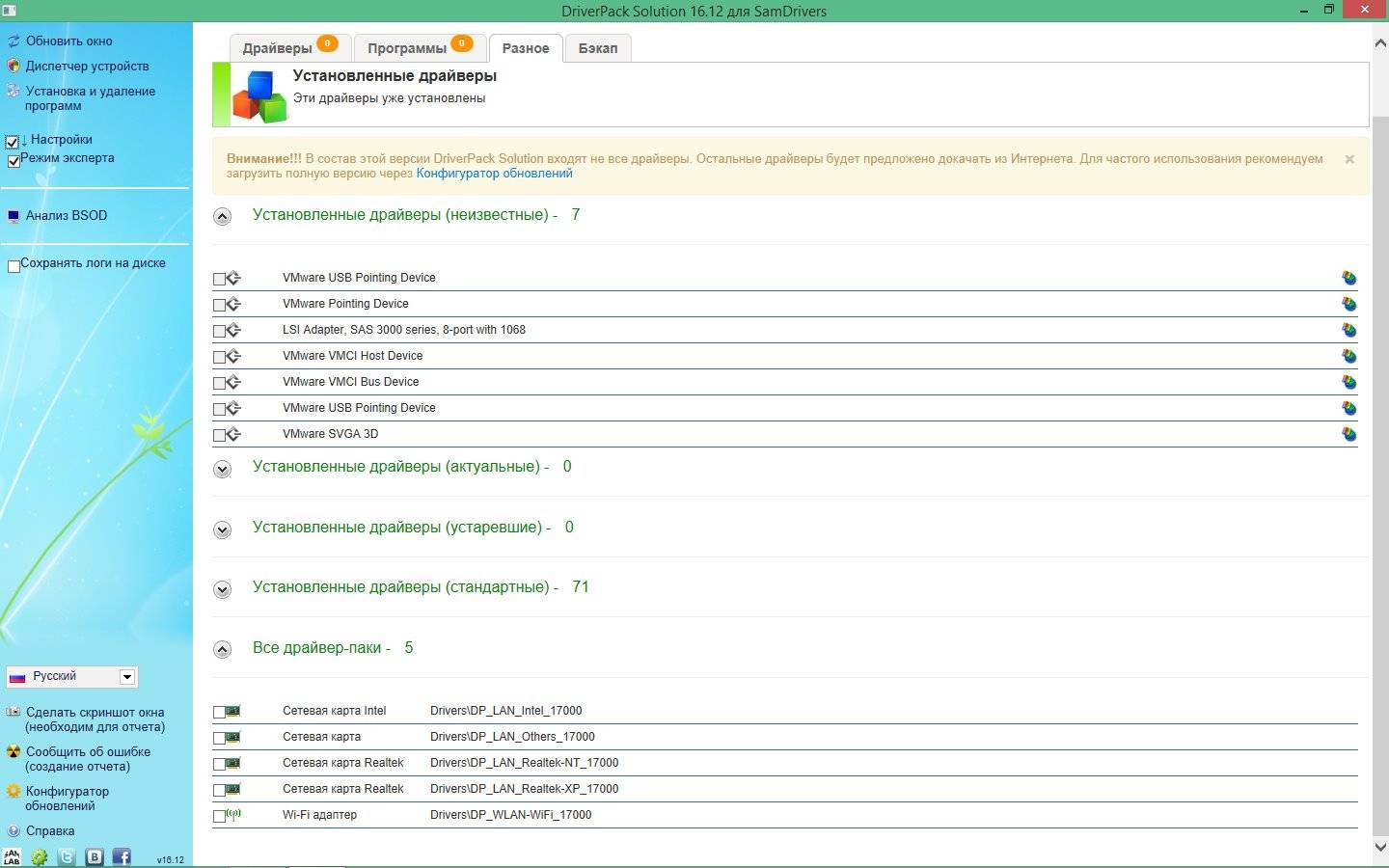Screen dimensions: 1389x868
Task: Click web search icon for VMware SVGA 3D
Action: (1348, 434)
